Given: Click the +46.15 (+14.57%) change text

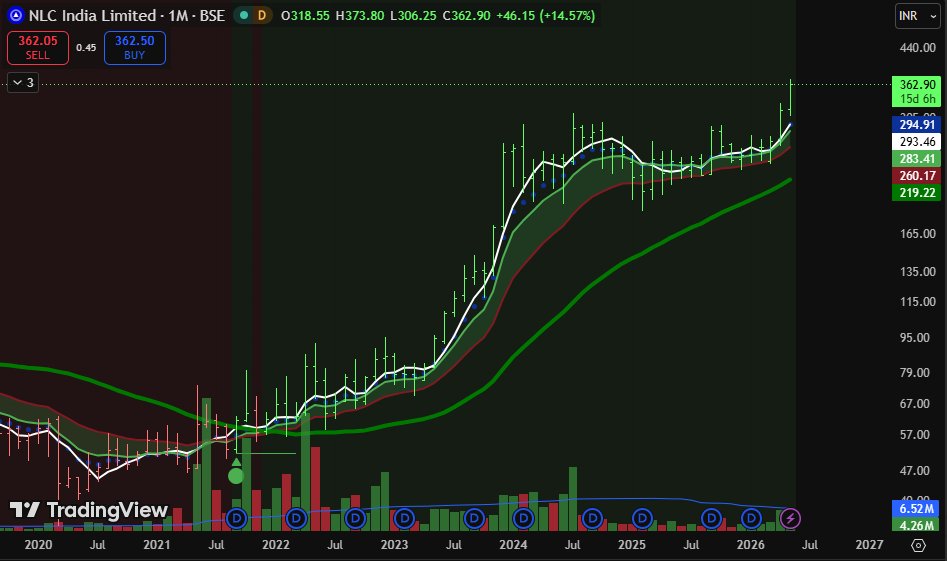Looking at the screenshot, I should coord(545,16).
